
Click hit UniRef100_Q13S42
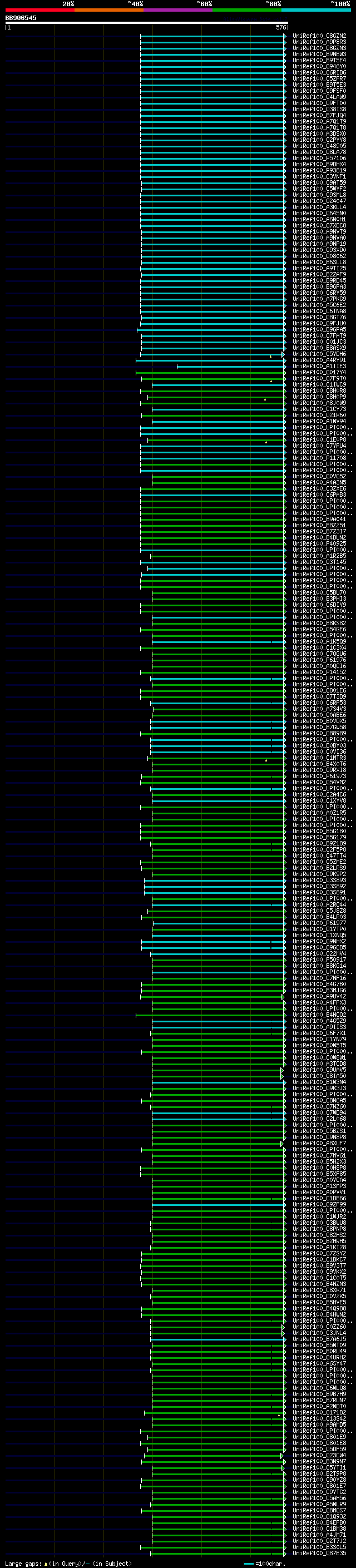pyautogui.click(x=319, y=1418)
